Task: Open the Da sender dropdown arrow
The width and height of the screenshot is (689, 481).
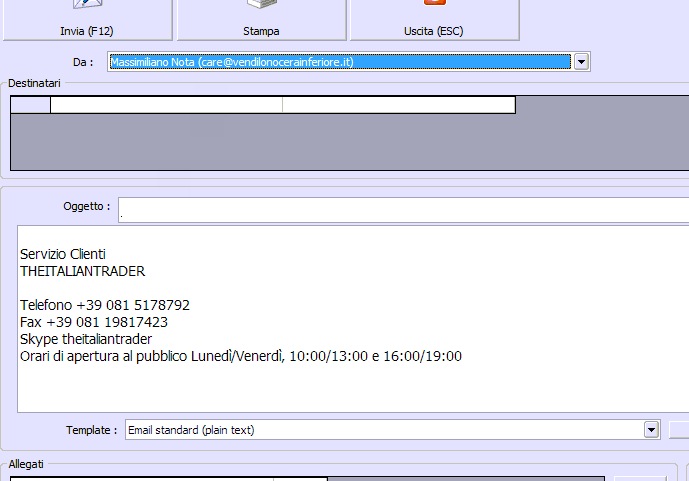Action: pos(581,62)
